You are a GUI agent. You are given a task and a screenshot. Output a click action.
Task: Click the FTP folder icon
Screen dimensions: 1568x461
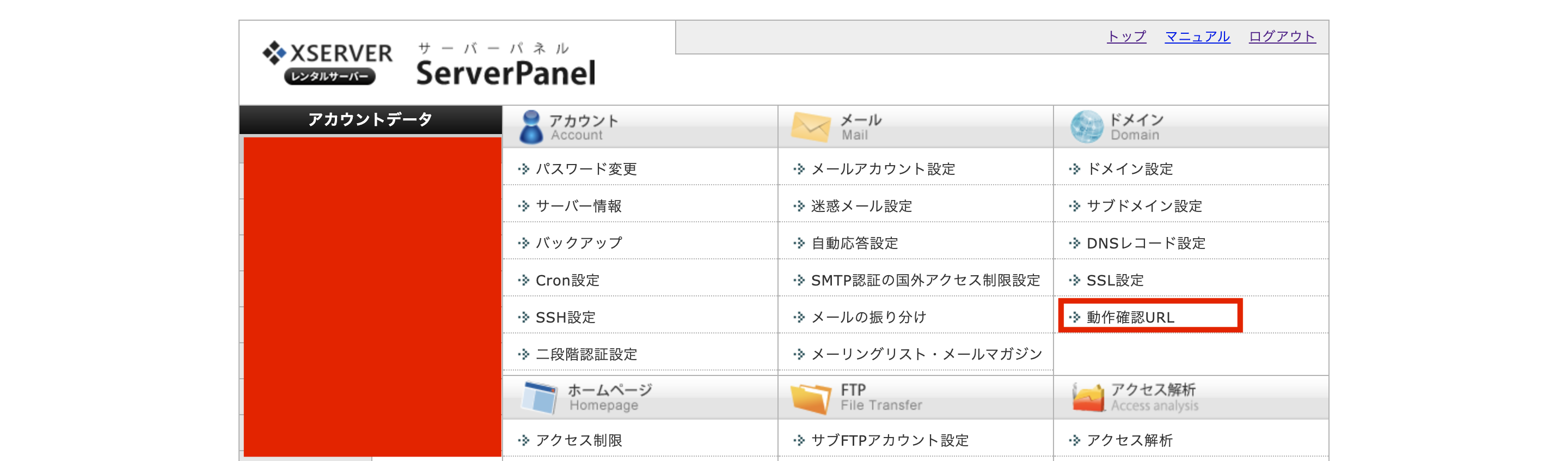pos(810,398)
